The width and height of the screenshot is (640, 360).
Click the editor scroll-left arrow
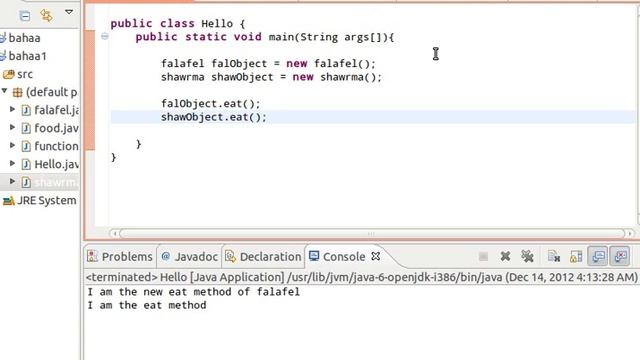pyautogui.click(x=115, y=234)
